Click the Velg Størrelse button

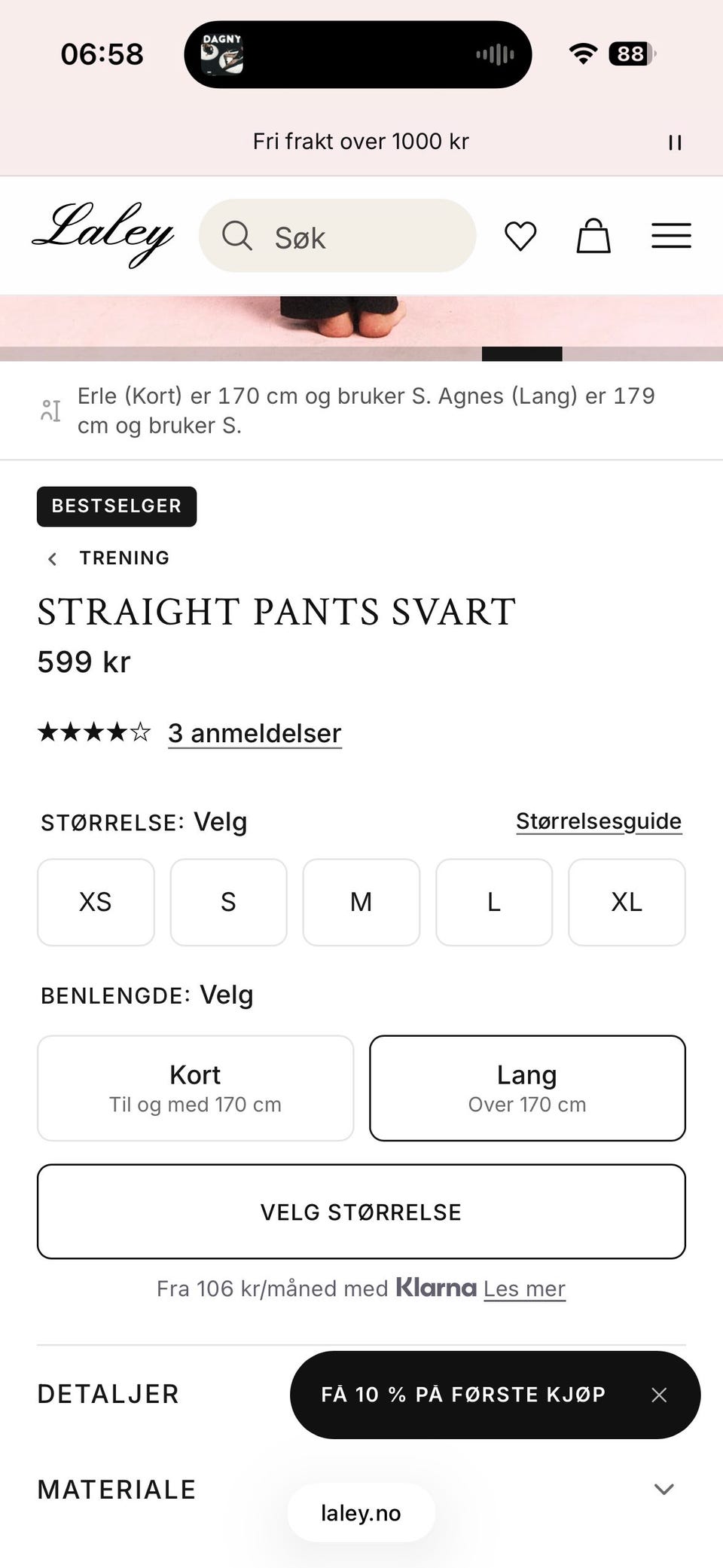[x=361, y=1212]
